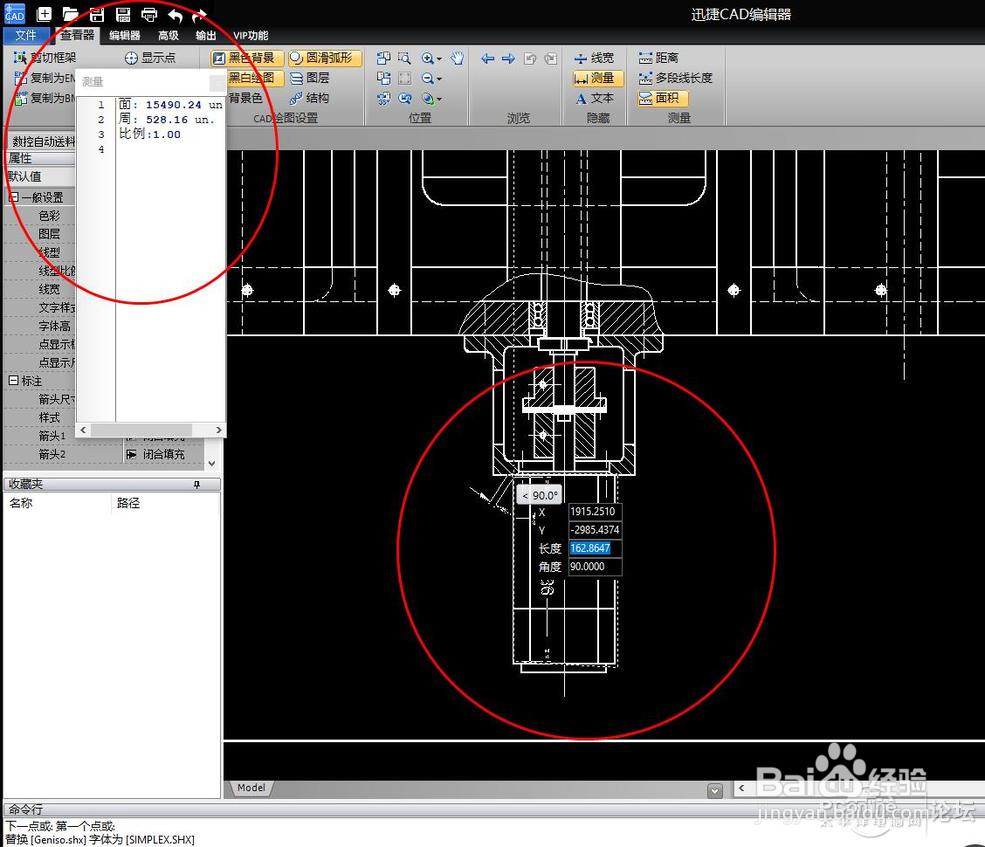
Task: Toggle 文本 text visibility
Action: (x=594, y=98)
